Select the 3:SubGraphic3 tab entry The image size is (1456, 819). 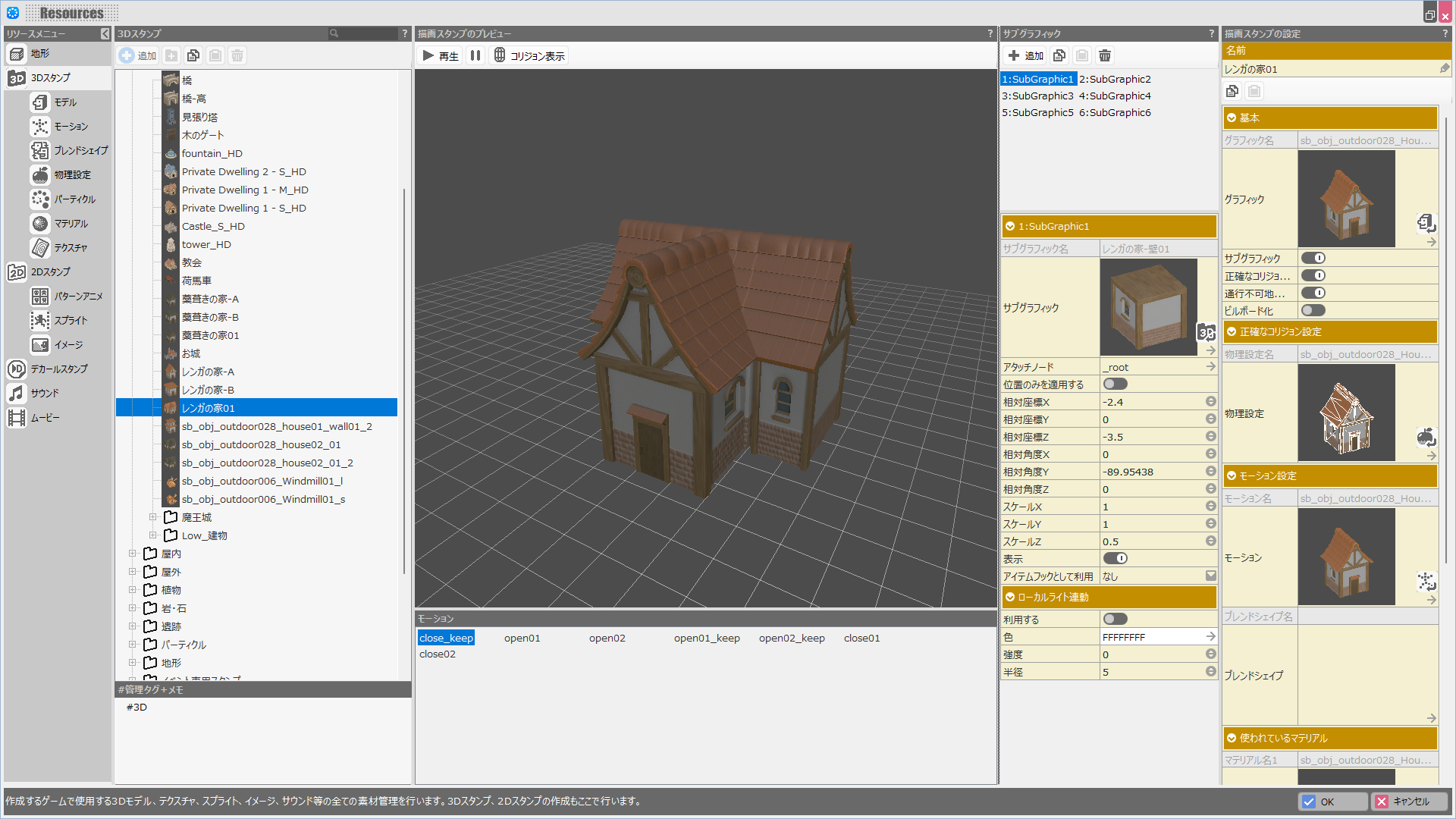pos(1037,96)
